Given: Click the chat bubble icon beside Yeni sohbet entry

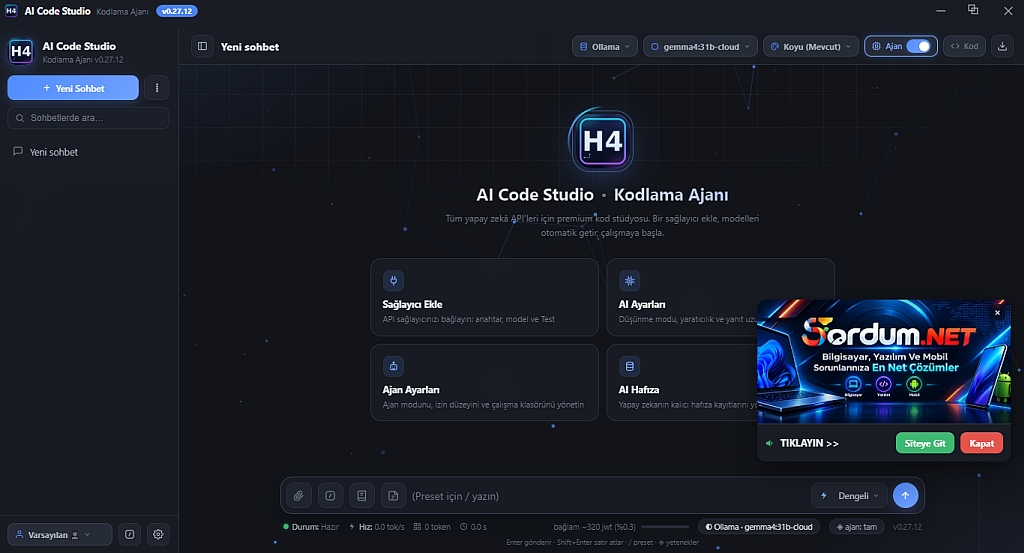Looking at the screenshot, I should coord(18,151).
